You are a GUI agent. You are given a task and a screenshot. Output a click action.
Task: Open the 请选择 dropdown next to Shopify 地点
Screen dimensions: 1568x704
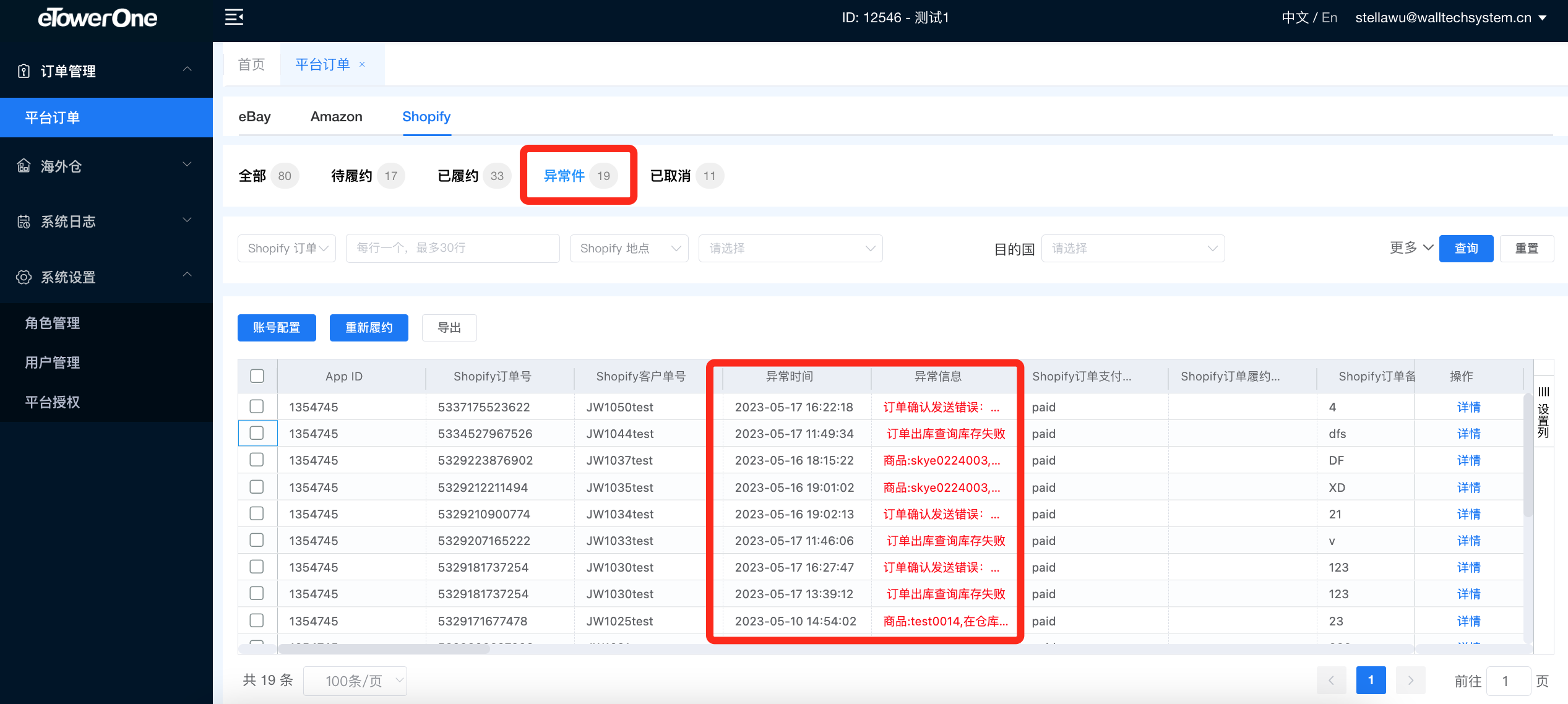click(790, 248)
